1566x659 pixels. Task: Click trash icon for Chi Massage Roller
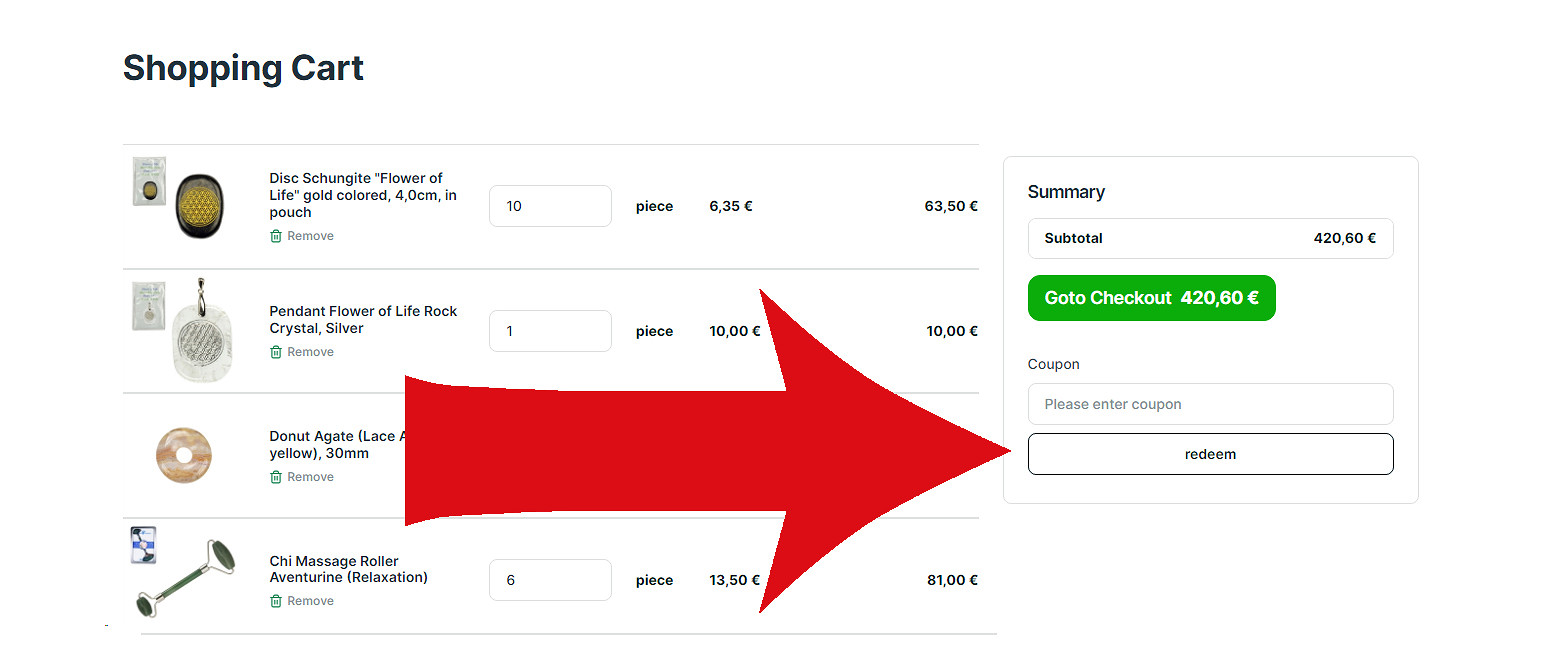[276, 601]
